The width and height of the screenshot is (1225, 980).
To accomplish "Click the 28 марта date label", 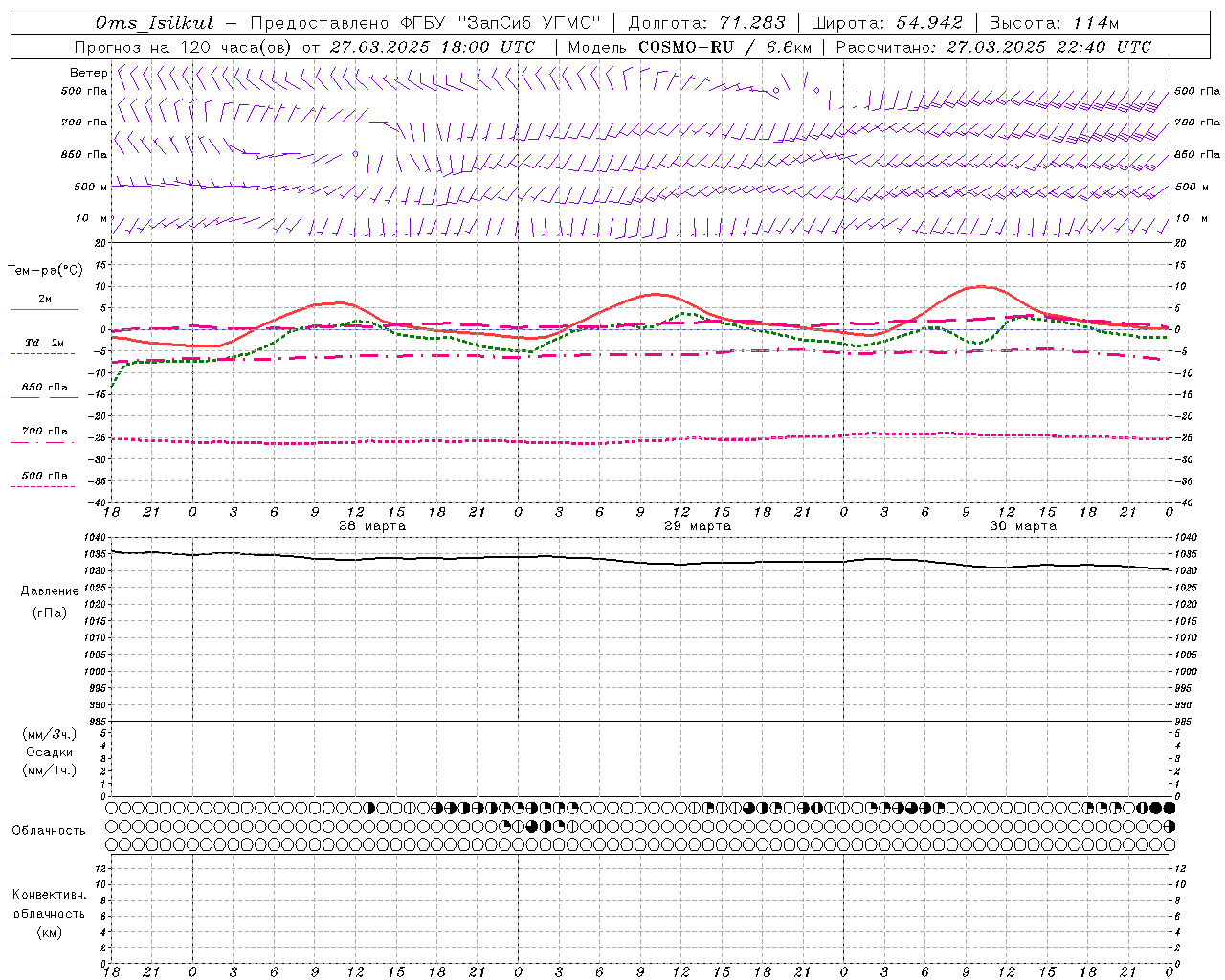I will click(x=372, y=526).
